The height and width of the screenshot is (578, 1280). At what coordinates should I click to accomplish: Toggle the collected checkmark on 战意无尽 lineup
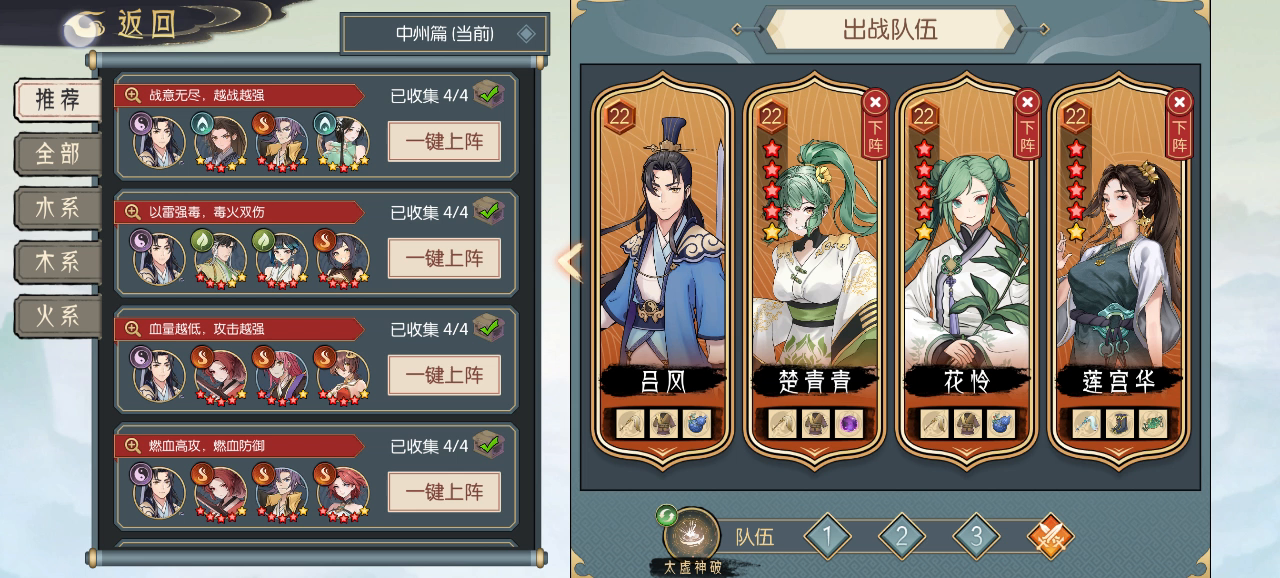coord(488,94)
